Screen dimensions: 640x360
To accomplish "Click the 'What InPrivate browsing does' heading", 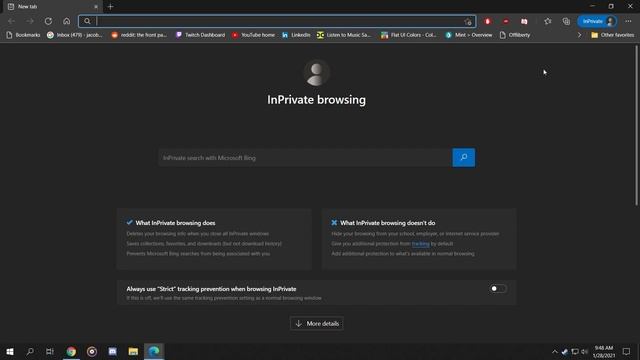I will pos(175,223).
